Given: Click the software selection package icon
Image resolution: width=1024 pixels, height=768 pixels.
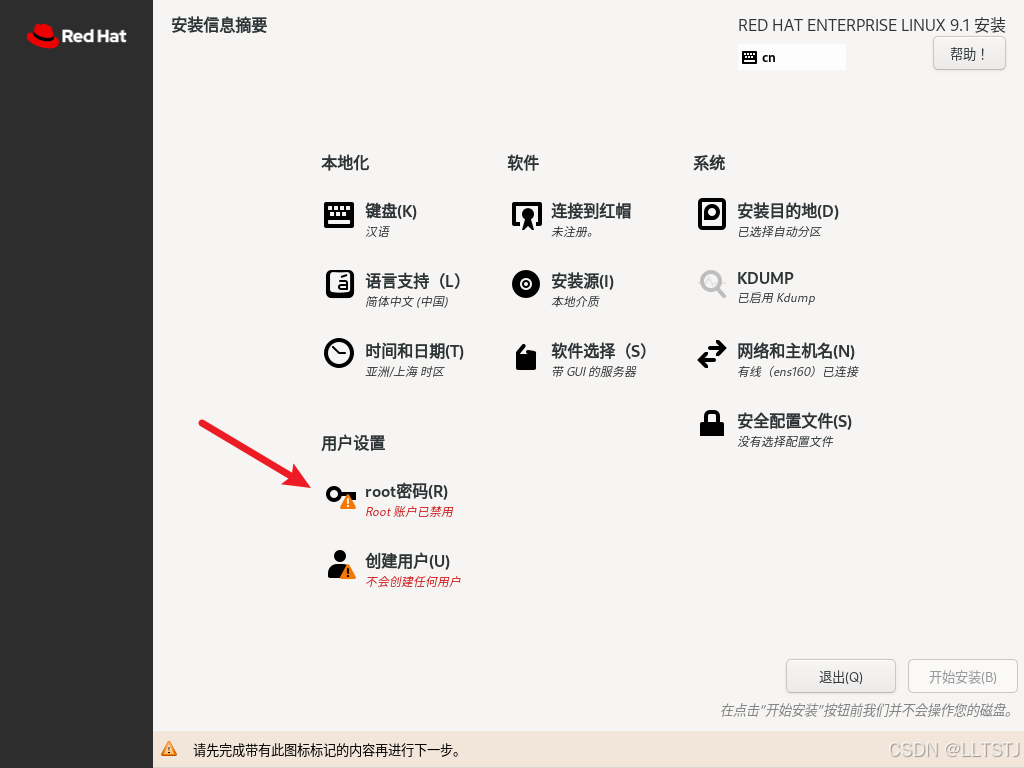Looking at the screenshot, I should [526, 357].
